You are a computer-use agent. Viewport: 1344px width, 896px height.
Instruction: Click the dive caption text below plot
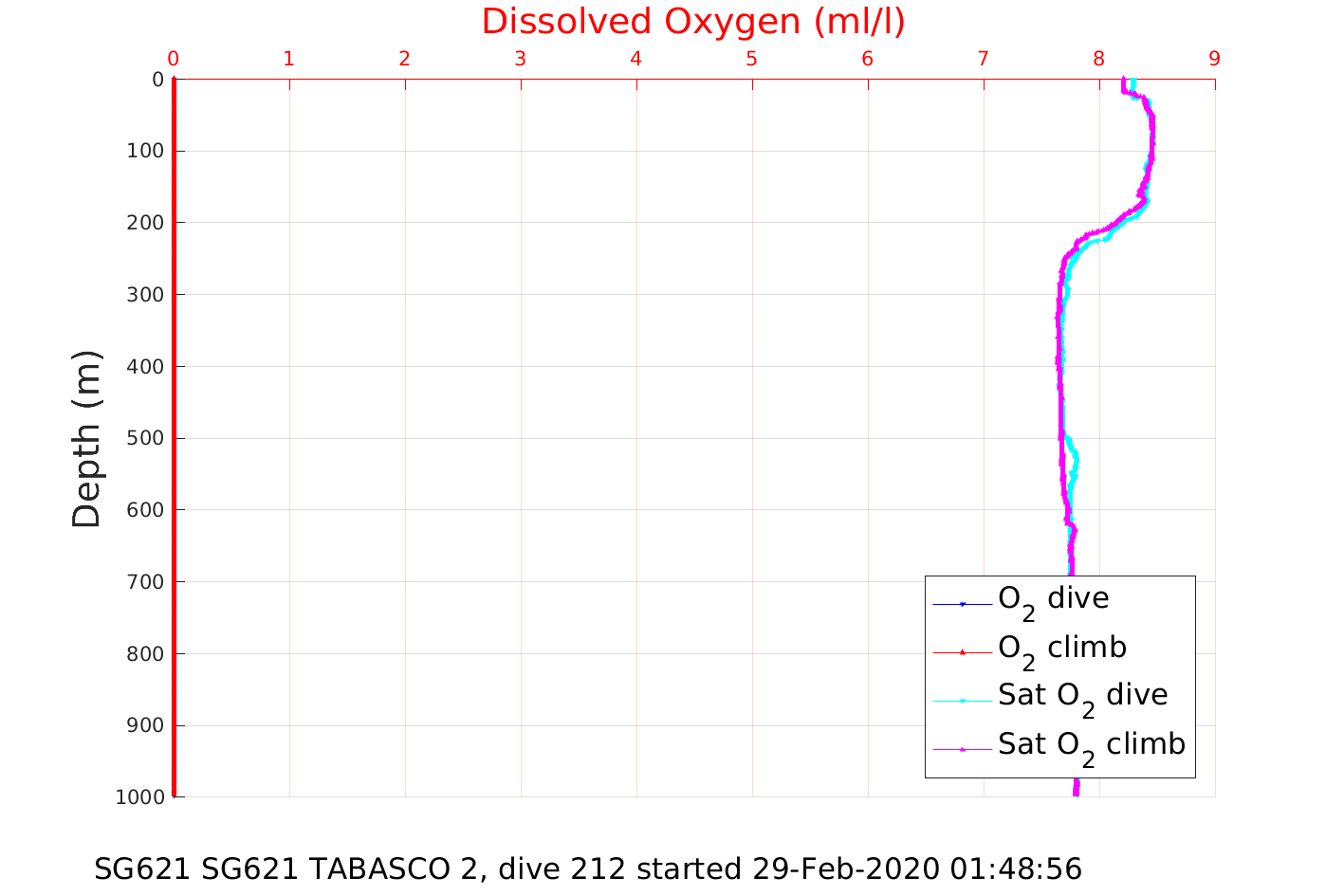(587, 869)
